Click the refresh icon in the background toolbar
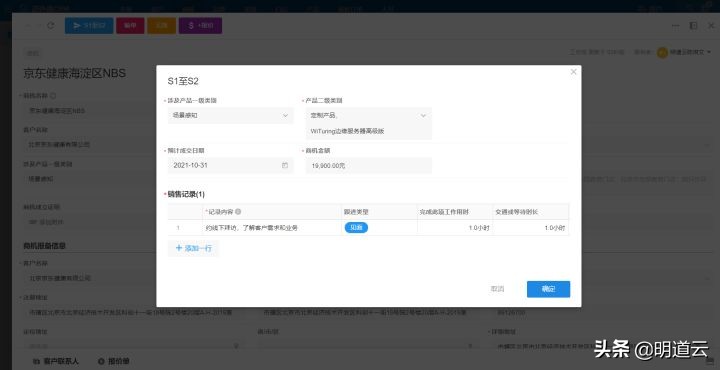The height and width of the screenshot is (370, 720). [x=51, y=26]
